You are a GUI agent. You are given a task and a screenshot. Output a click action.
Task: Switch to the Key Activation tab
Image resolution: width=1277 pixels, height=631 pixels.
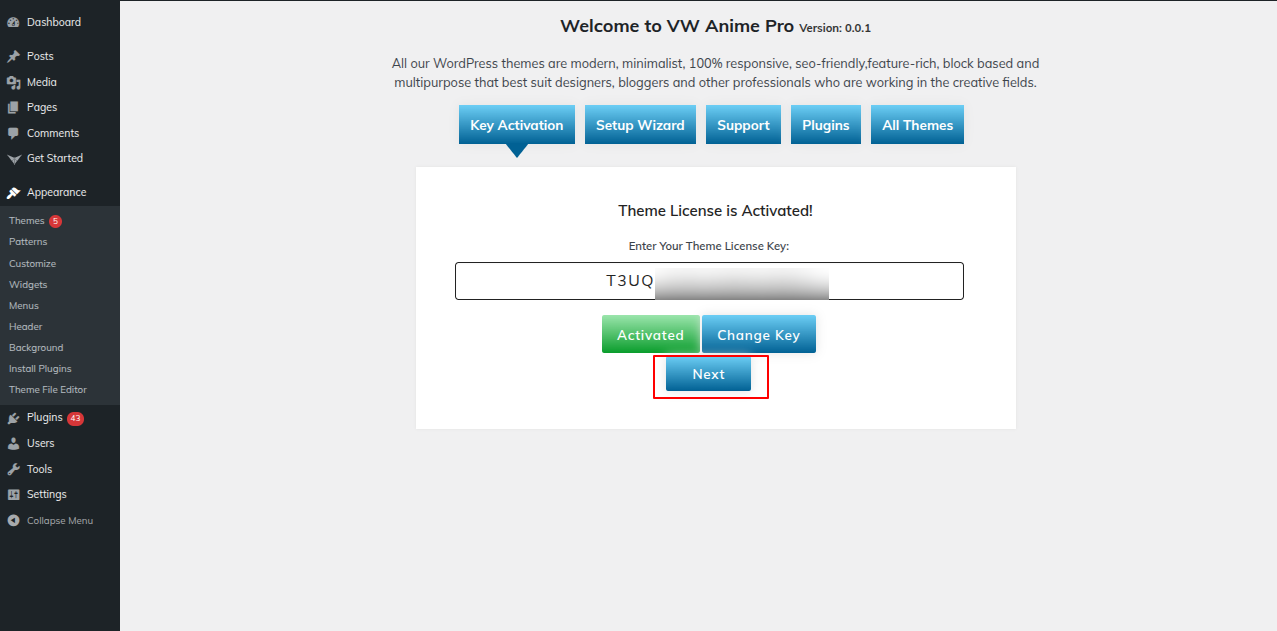tap(517, 125)
